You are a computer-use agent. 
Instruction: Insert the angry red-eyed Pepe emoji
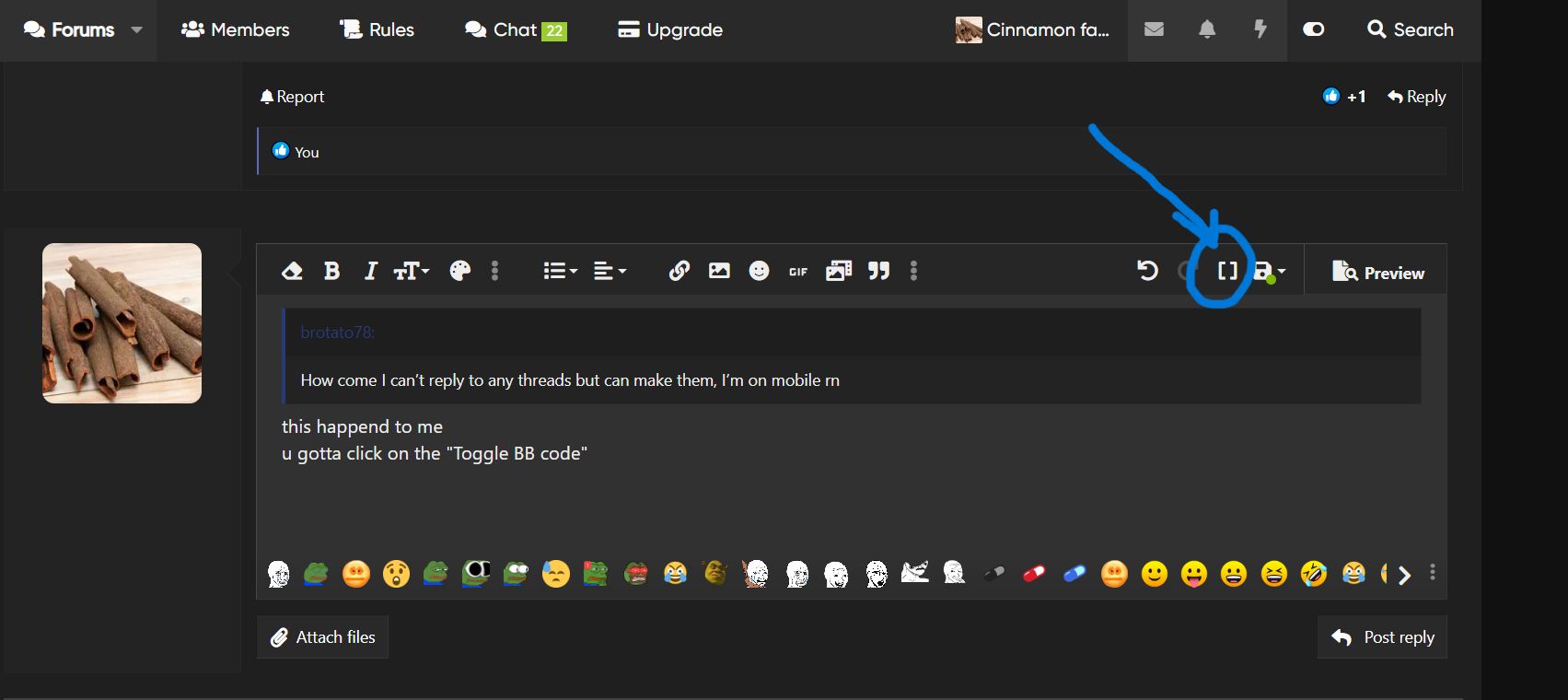coord(635,574)
